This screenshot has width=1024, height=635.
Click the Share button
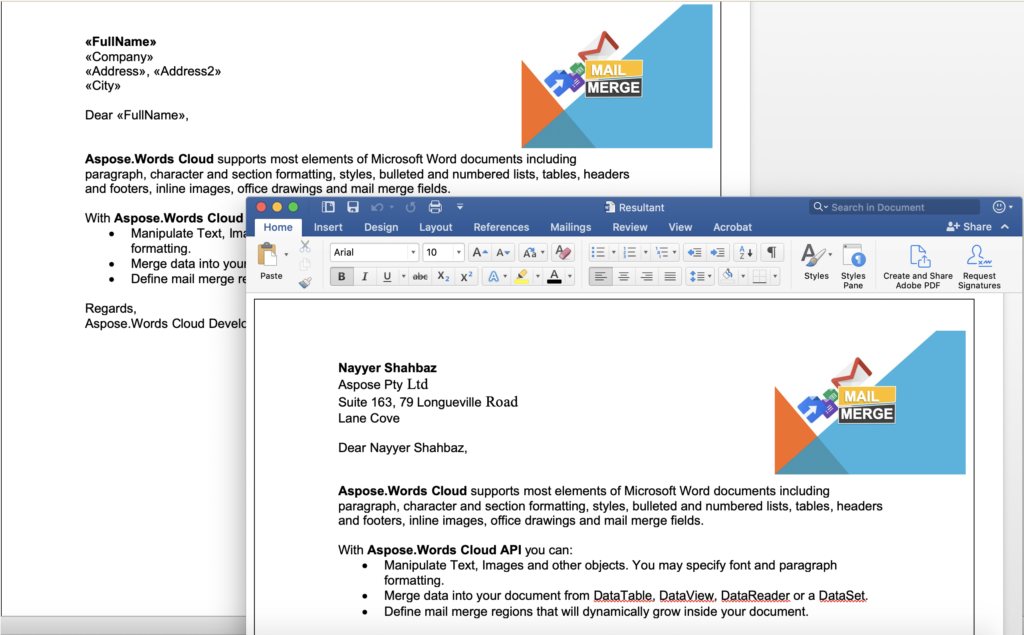[969, 227]
